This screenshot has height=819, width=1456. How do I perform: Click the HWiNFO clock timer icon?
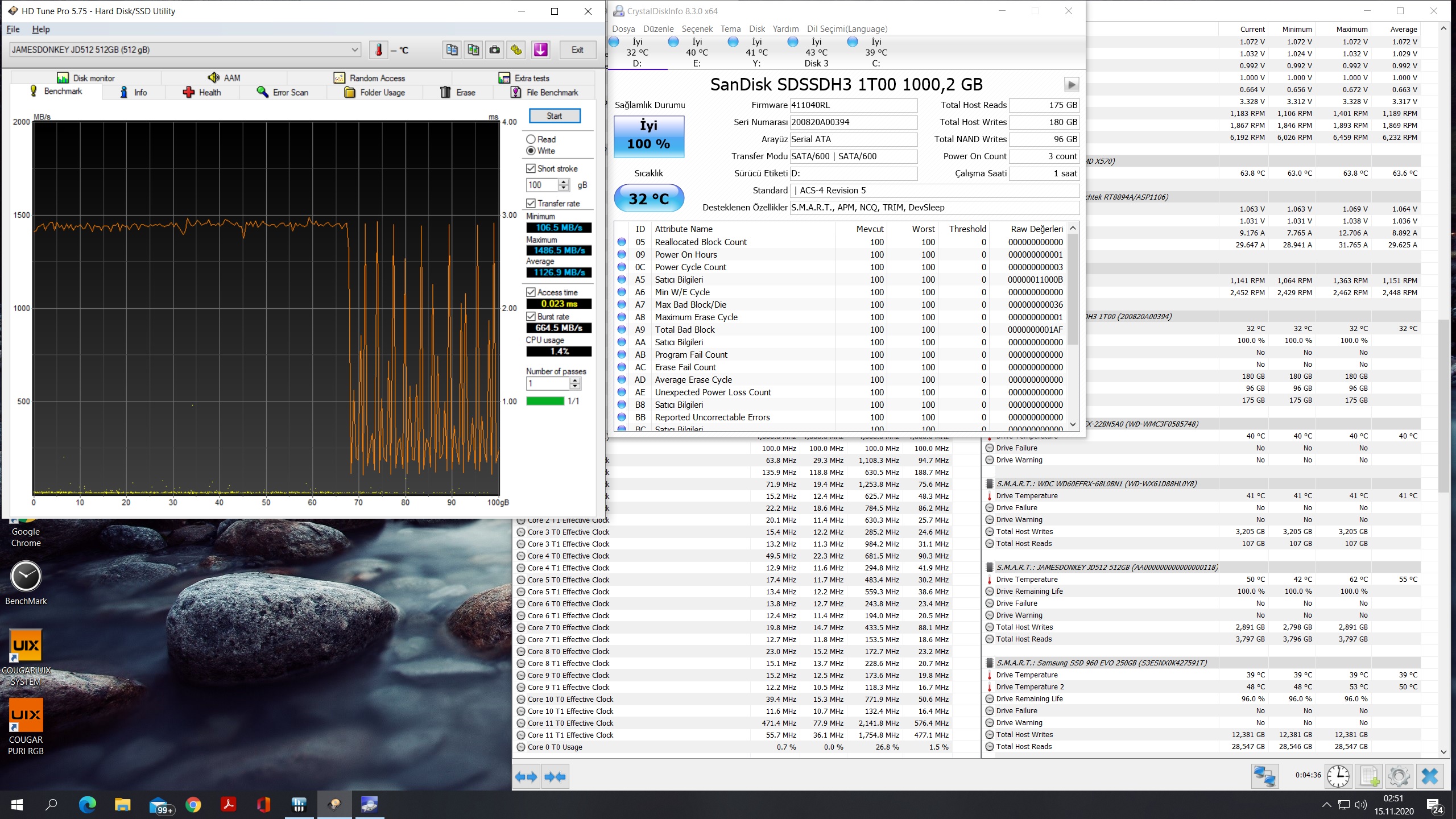[x=1338, y=776]
